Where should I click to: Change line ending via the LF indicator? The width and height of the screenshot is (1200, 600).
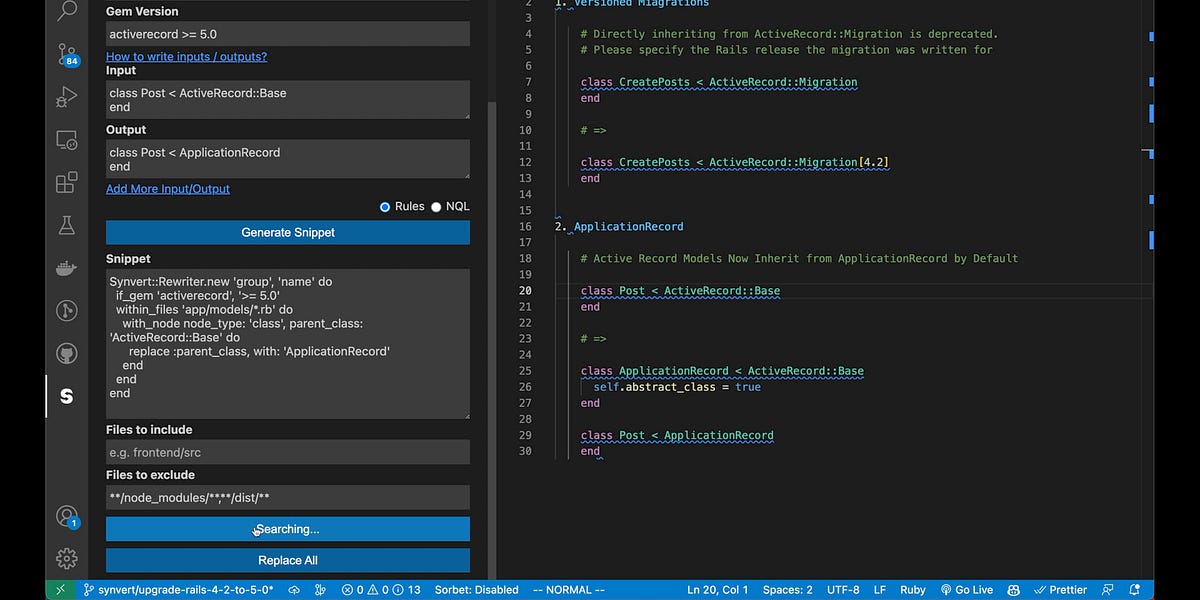(879, 589)
